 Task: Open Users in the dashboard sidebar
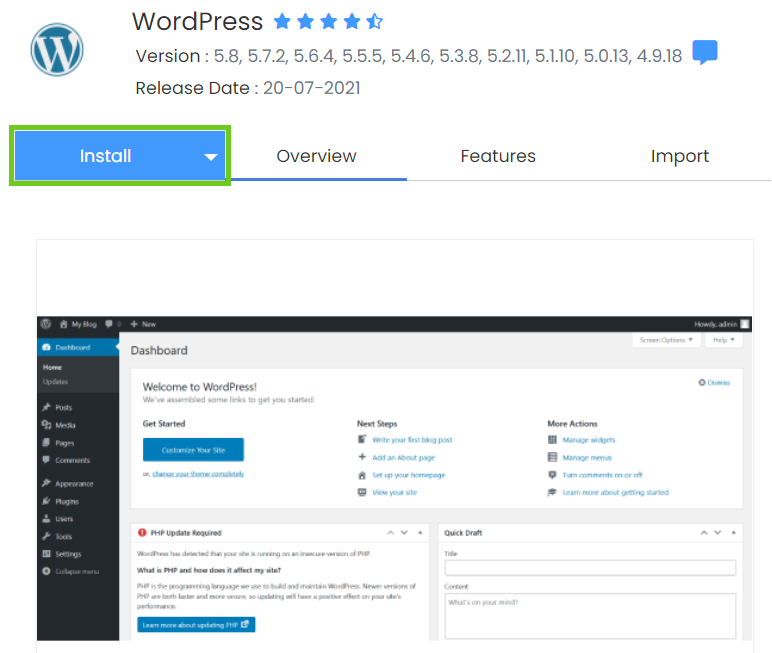[63, 519]
